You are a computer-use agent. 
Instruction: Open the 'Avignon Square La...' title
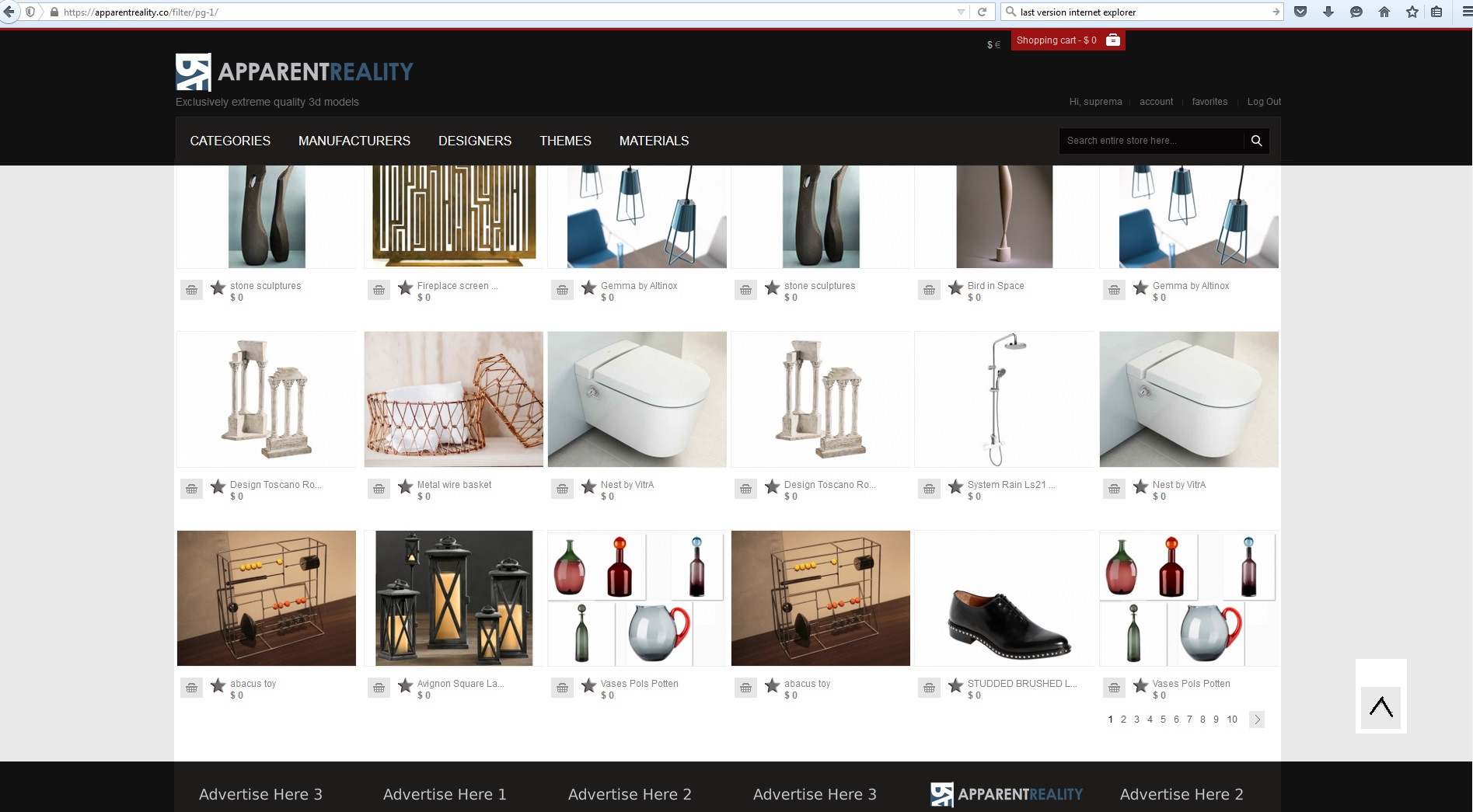tap(460, 684)
